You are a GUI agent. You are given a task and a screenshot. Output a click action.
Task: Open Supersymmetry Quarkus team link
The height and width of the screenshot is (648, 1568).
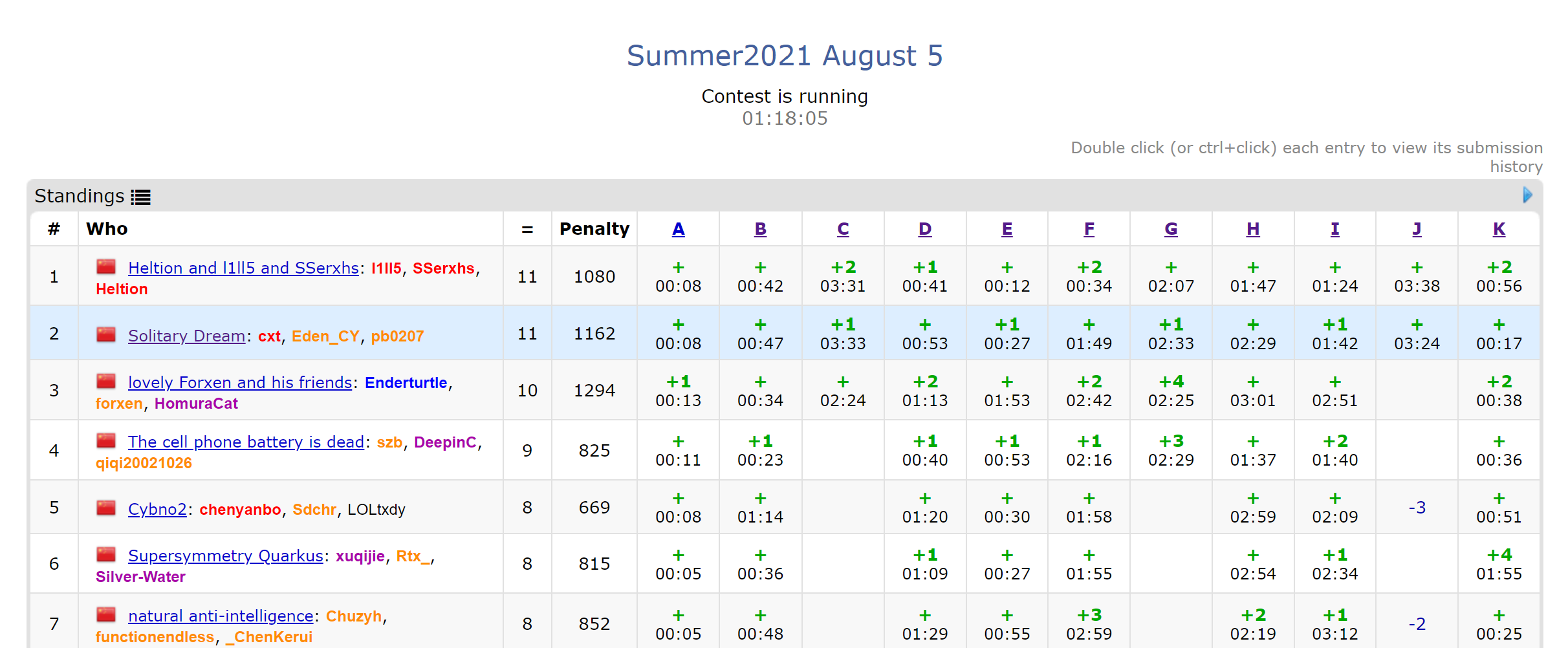click(x=225, y=556)
